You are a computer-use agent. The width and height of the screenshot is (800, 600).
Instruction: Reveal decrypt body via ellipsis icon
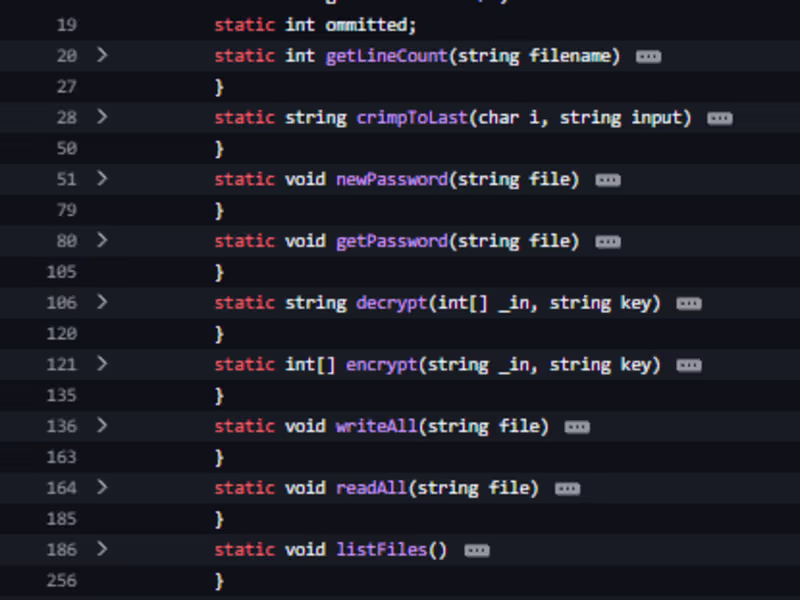point(688,303)
